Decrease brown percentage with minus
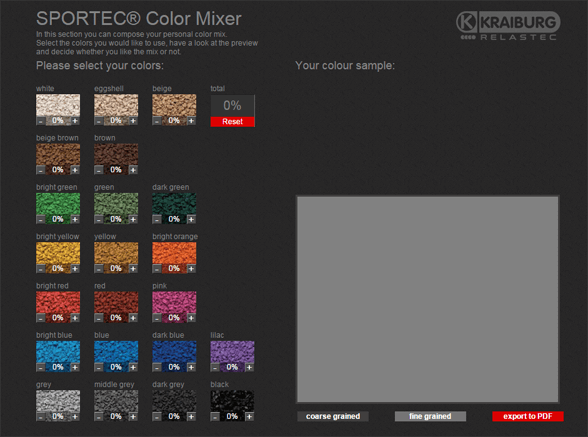This screenshot has width=588, height=437. coord(99,170)
